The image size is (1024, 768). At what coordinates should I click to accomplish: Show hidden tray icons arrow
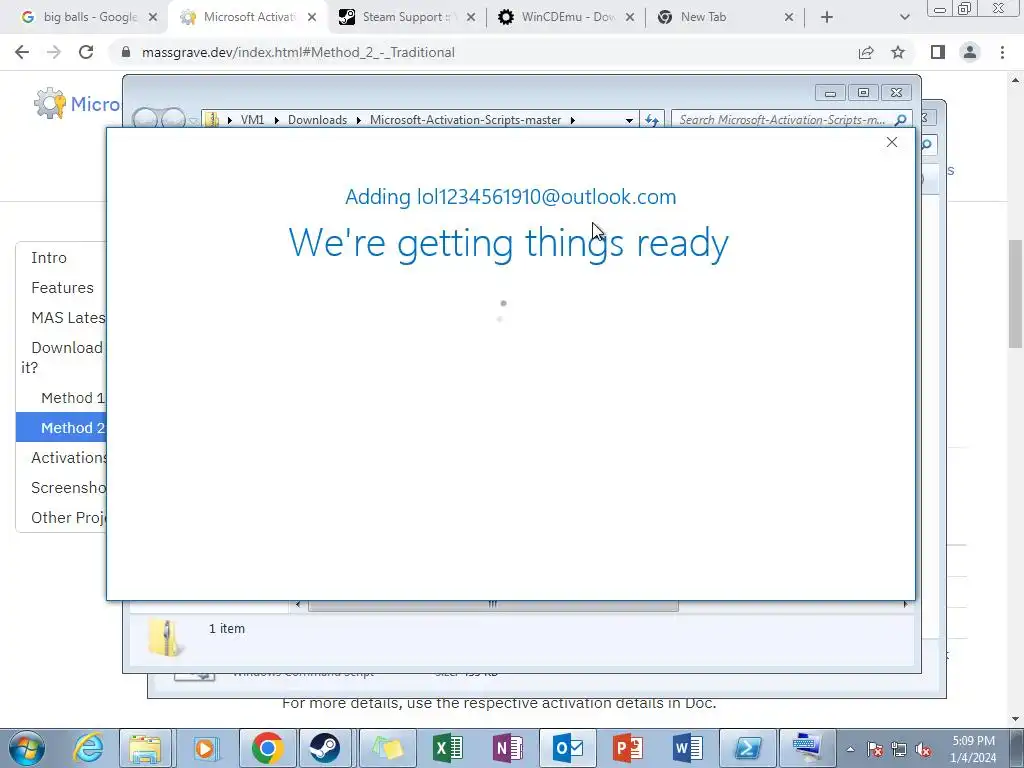tap(850, 749)
